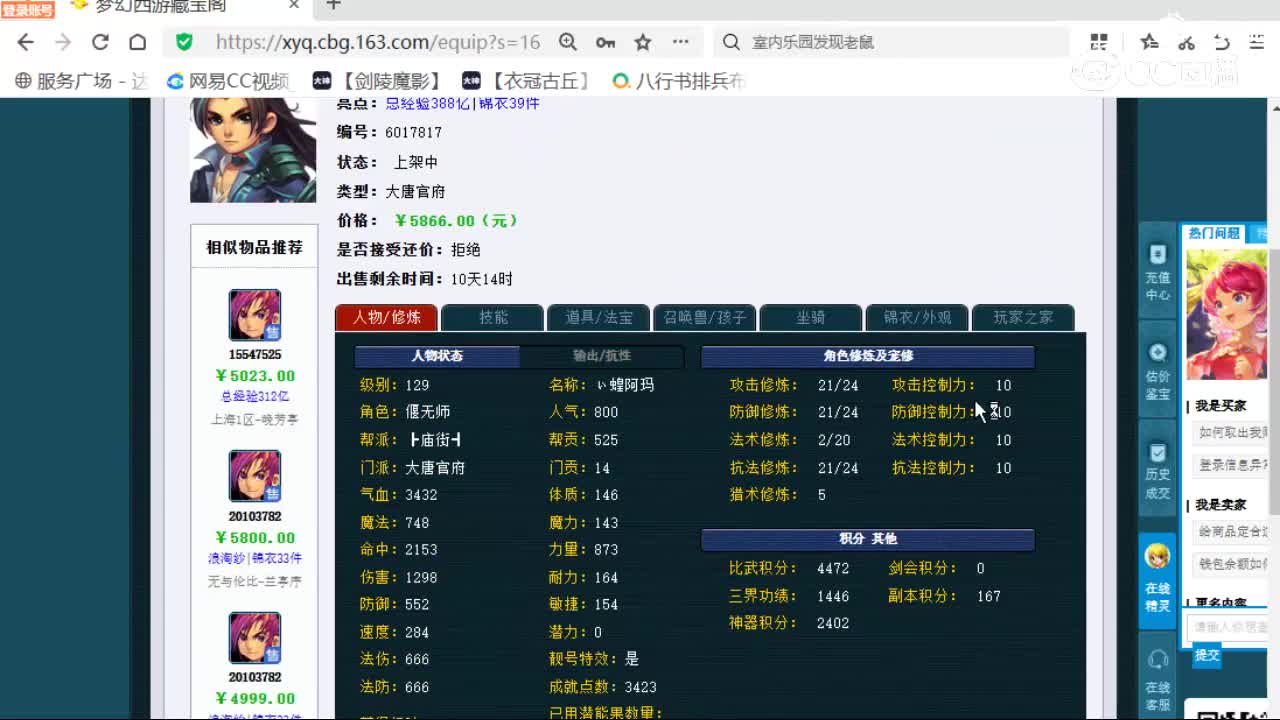Image resolution: width=1280 pixels, height=720 pixels.
Task: Switch to the 坐骑 tab
Action: (x=810, y=317)
